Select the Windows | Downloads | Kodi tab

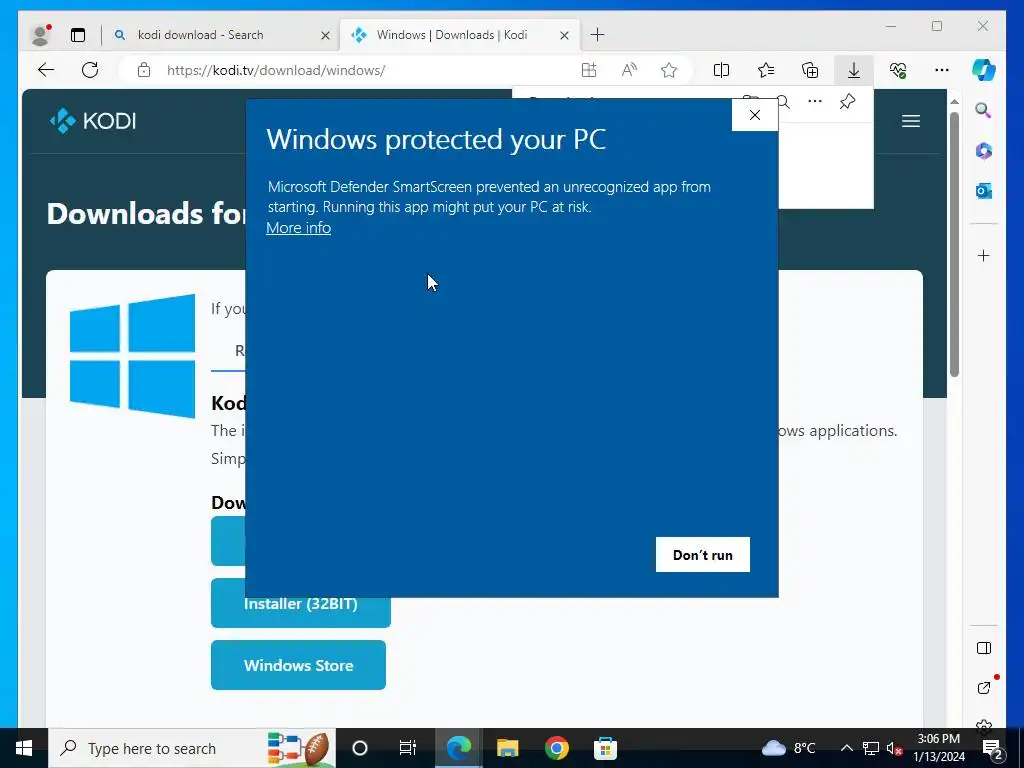(452, 35)
